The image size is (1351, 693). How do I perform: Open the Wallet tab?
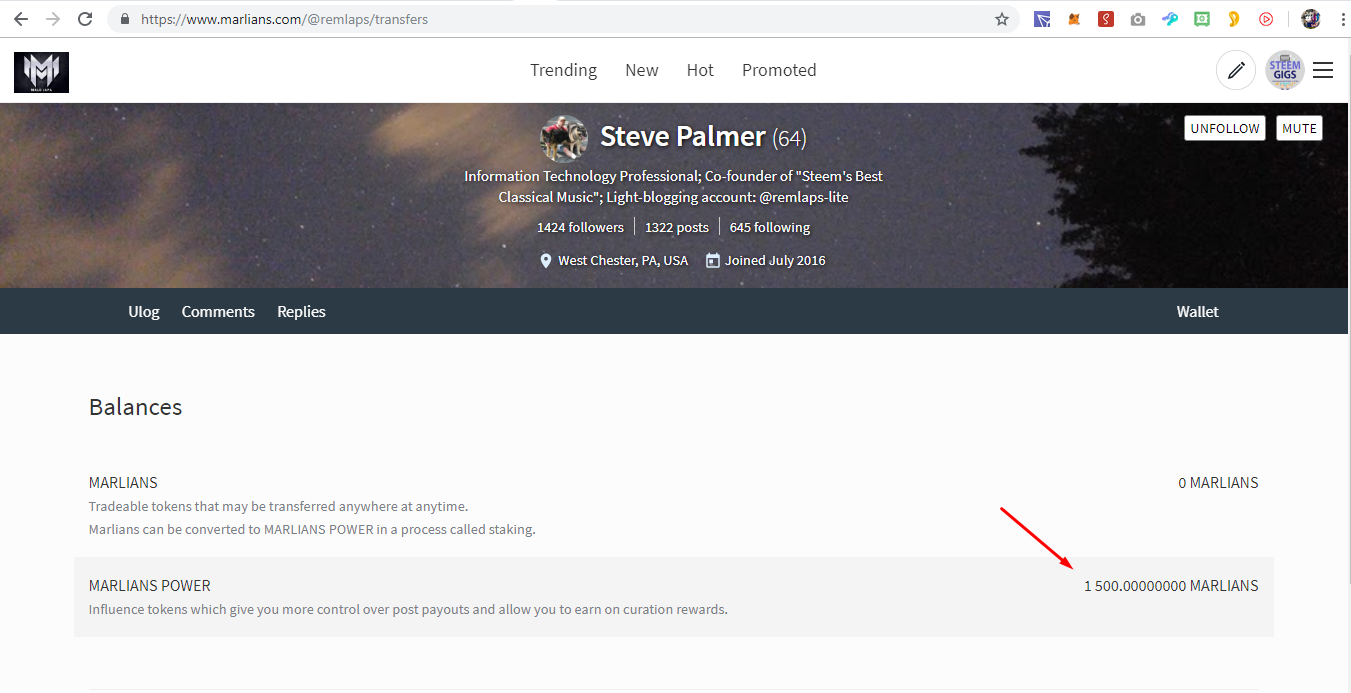point(1197,311)
